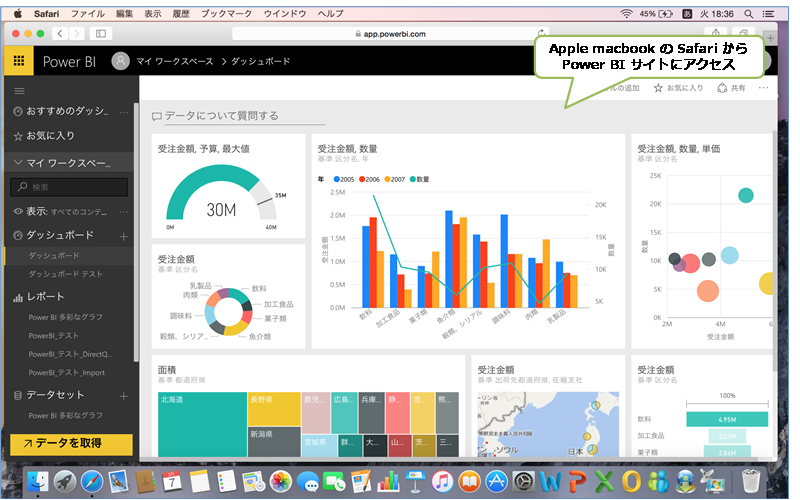This screenshot has width=800, height=500.
Task: Open new Safari tab with plus button
Action: [770, 38]
